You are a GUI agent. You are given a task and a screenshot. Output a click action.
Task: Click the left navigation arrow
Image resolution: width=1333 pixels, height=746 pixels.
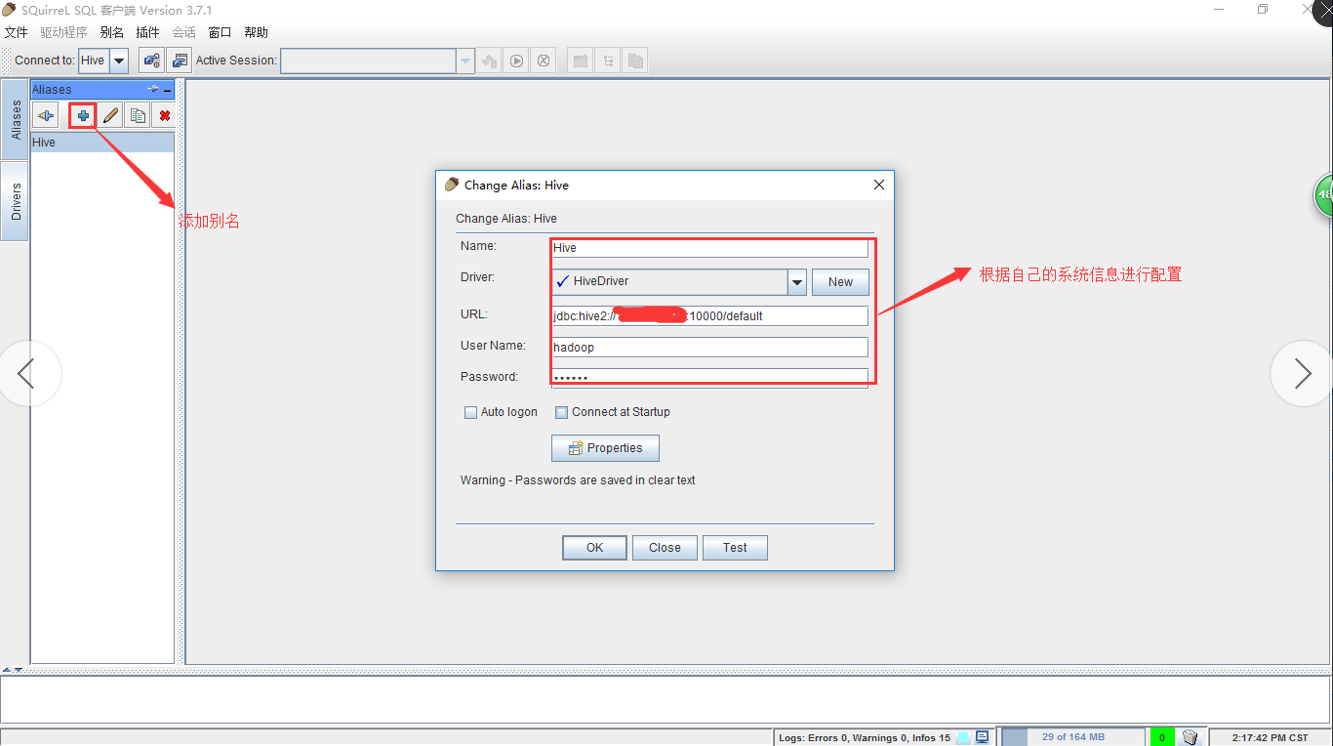coord(27,374)
